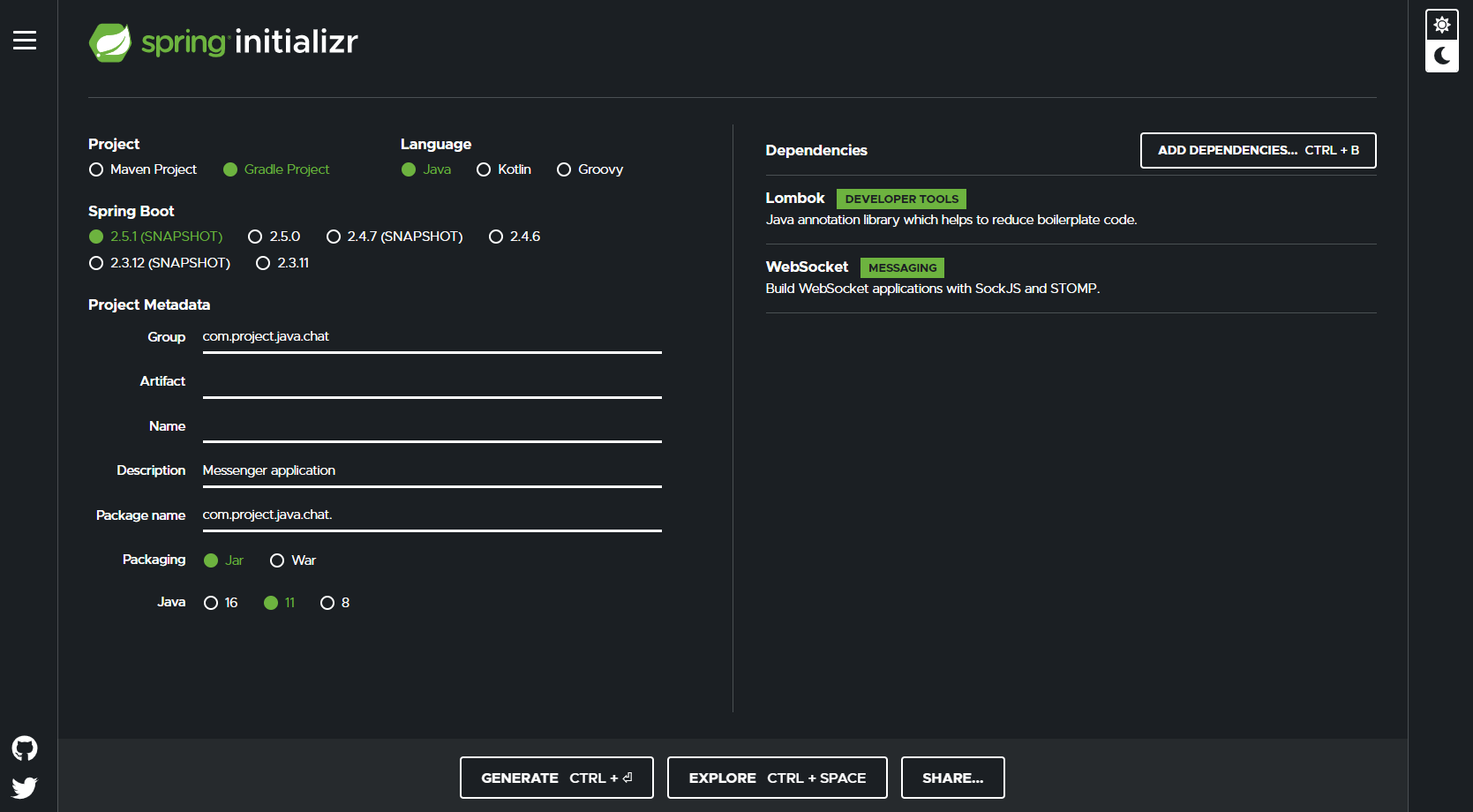Click the Project heading

(114, 144)
